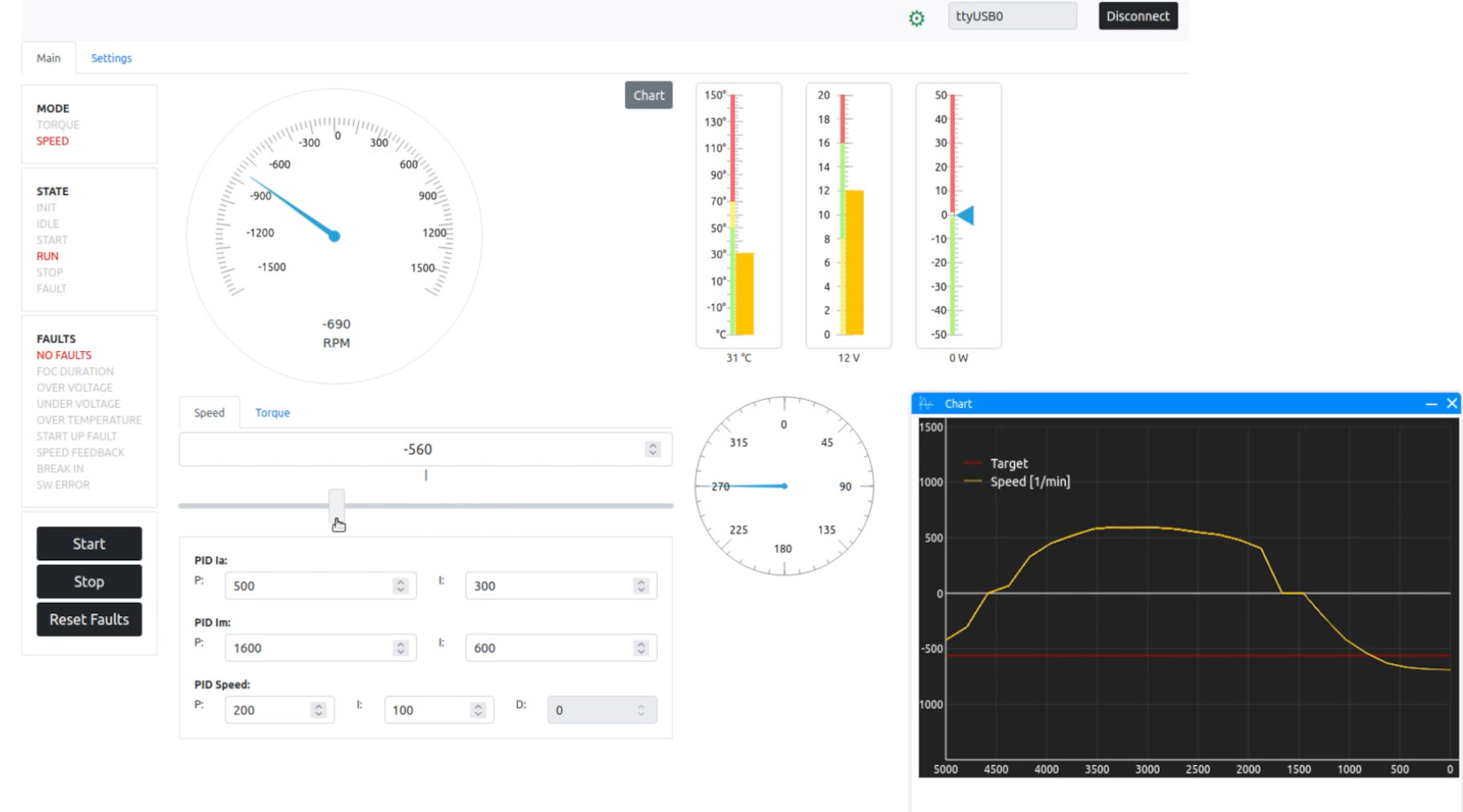This screenshot has width=1463, height=812.
Task: Minimize the Chart window
Action: click(x=1431, y=403)
